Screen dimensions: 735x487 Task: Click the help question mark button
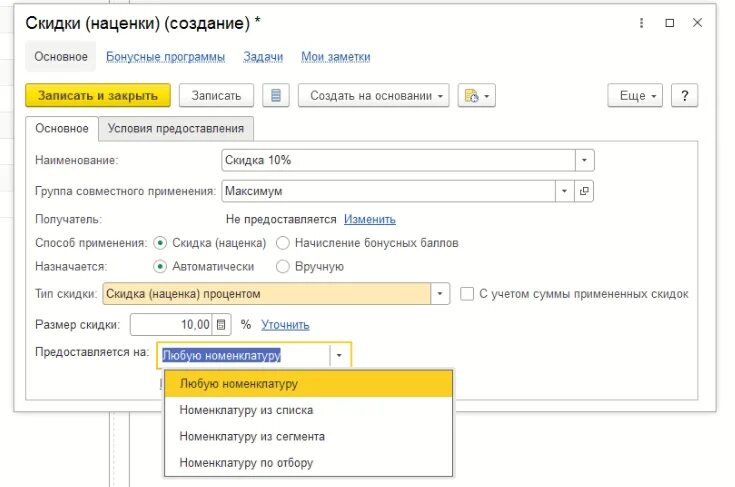coord(684,96)
